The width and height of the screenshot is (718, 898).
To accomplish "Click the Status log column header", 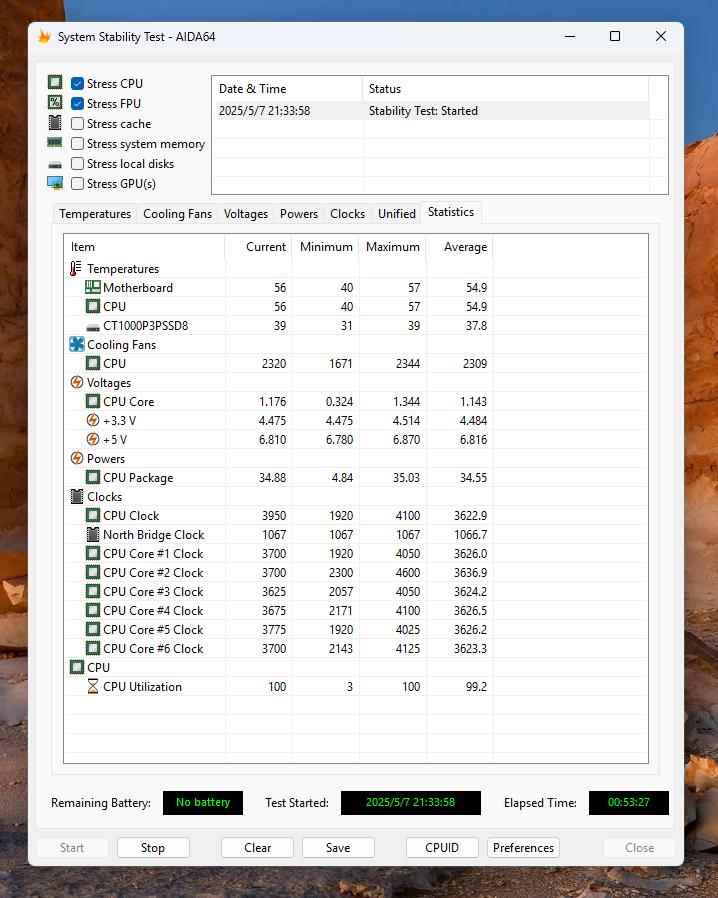I will (x=506, y=89).
